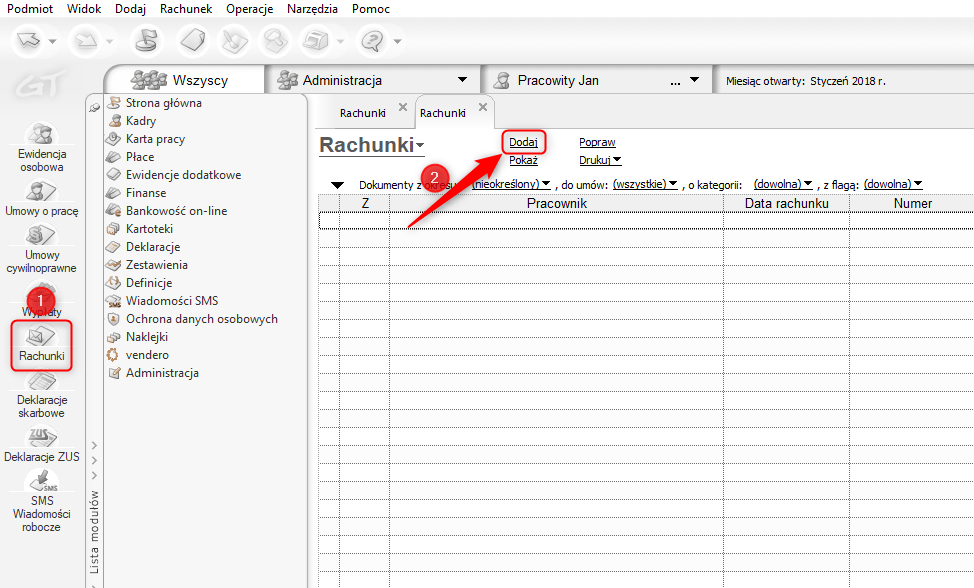The height and width of the screenshot is (588, 974).
Task: Sort by Data rachunku column header
Action: point(786,204)
